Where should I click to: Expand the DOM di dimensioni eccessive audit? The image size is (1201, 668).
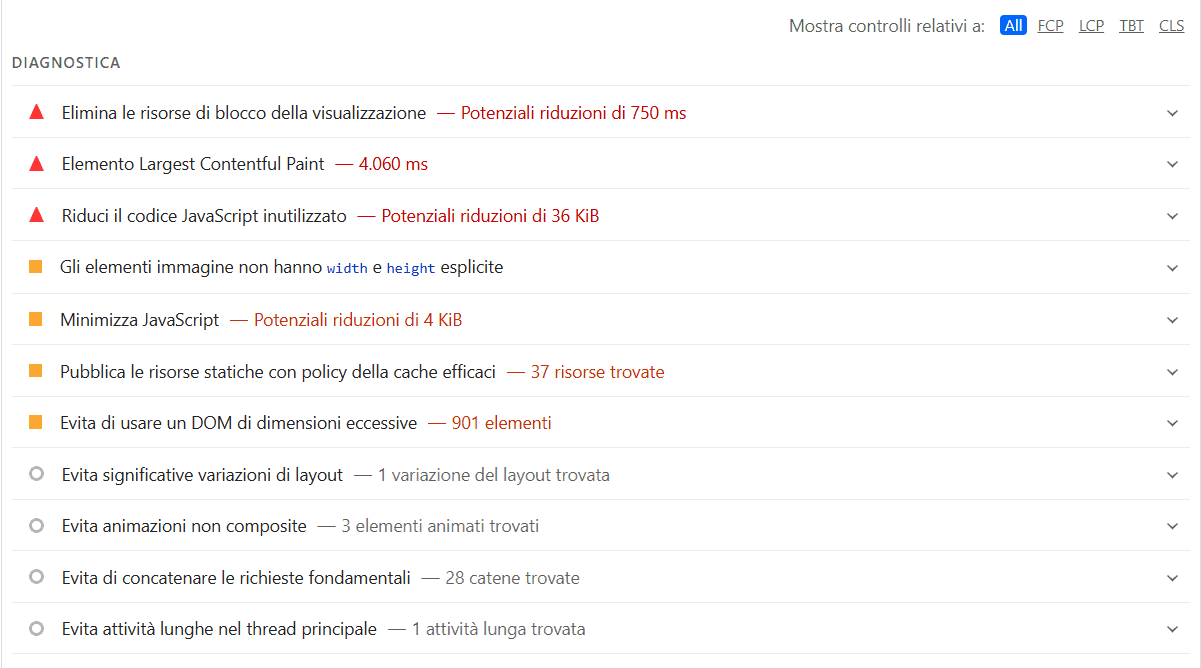(x=1171, y=422)
